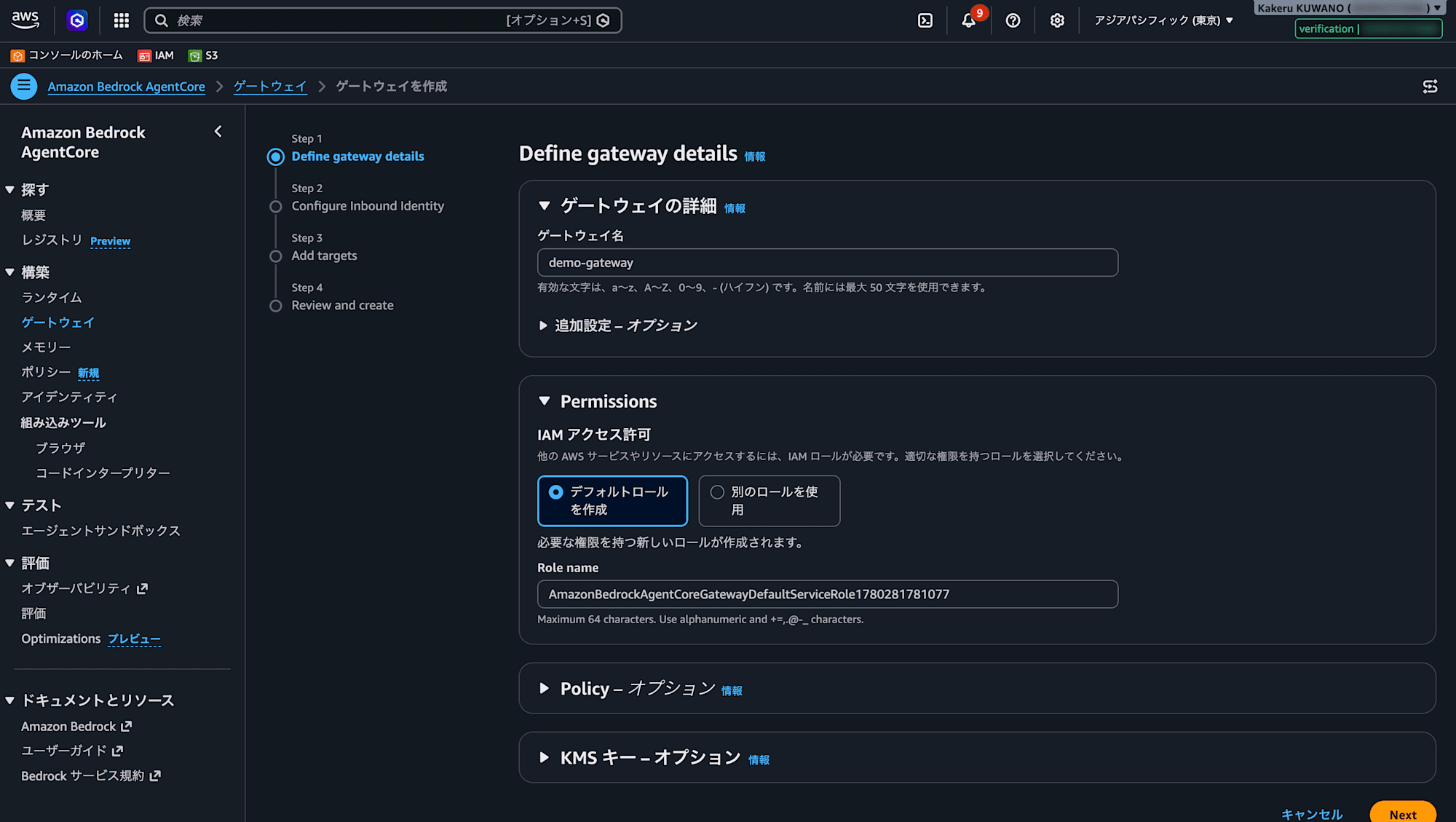
Task: Select the 別のロールを使用 radio option
Action: [769, 501]
